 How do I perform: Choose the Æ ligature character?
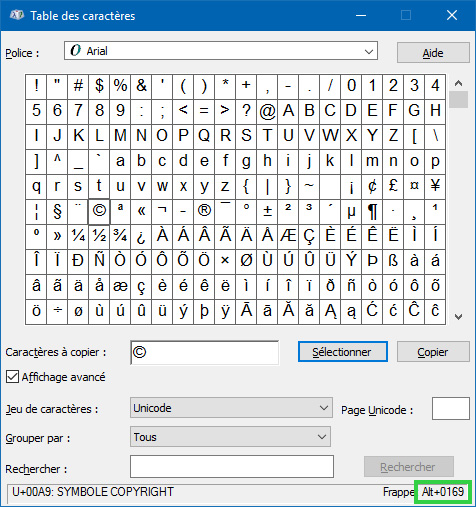click(x=288, y=236)
